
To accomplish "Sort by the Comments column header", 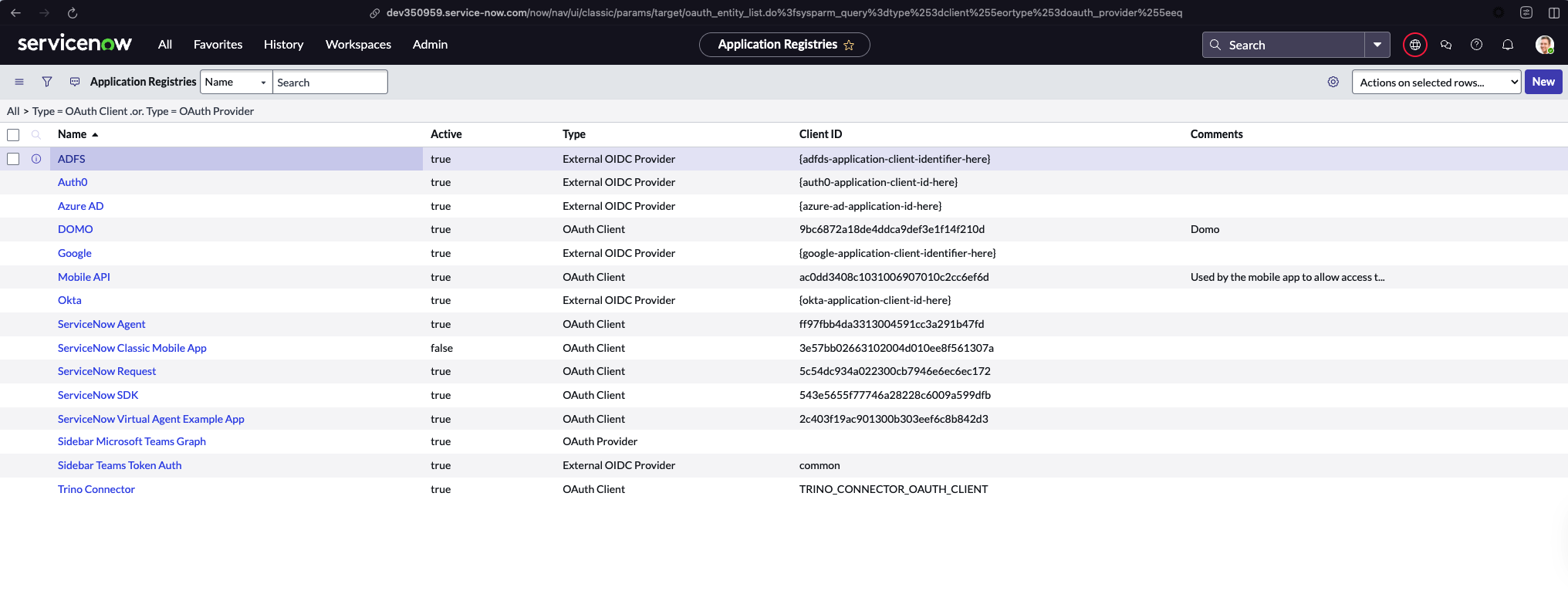I will [x=1216, y=134].
